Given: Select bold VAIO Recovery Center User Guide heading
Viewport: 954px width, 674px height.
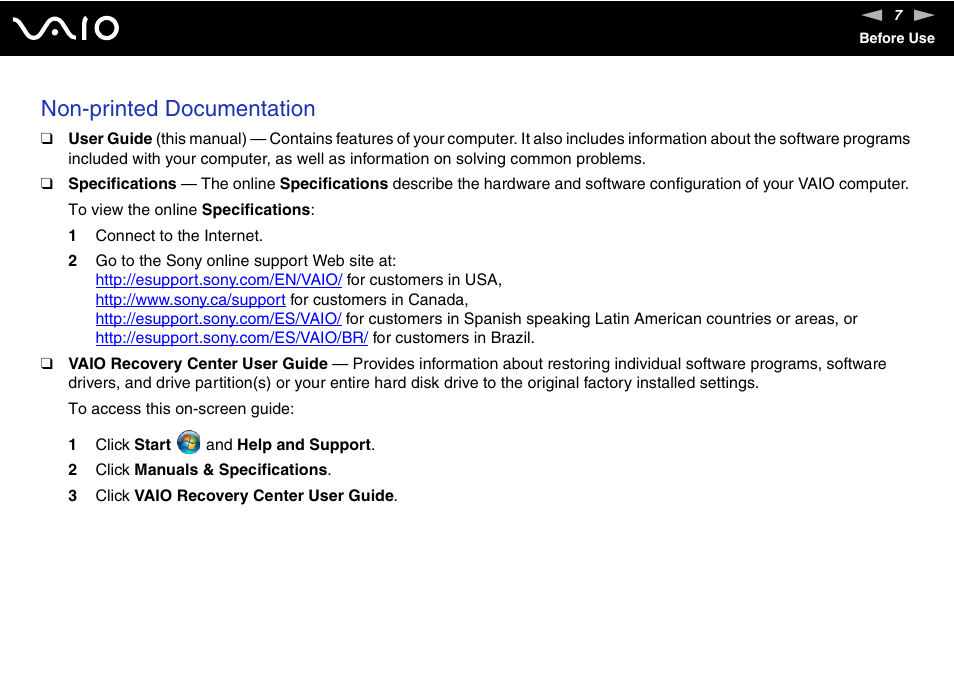Looking at the screenshot, I should pyautogui.click(x=198, y=364).
